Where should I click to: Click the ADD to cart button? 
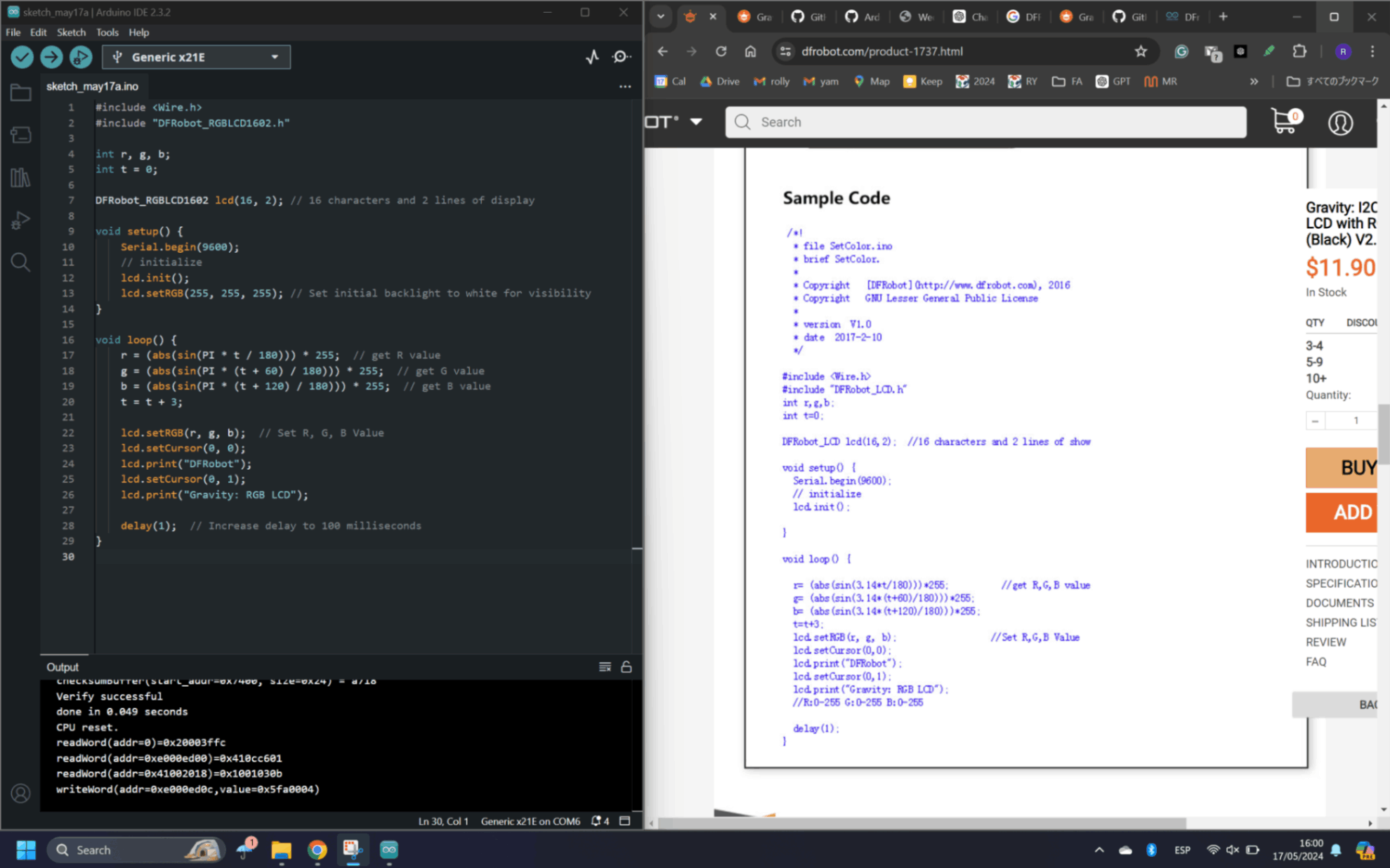coord(1342,512)
